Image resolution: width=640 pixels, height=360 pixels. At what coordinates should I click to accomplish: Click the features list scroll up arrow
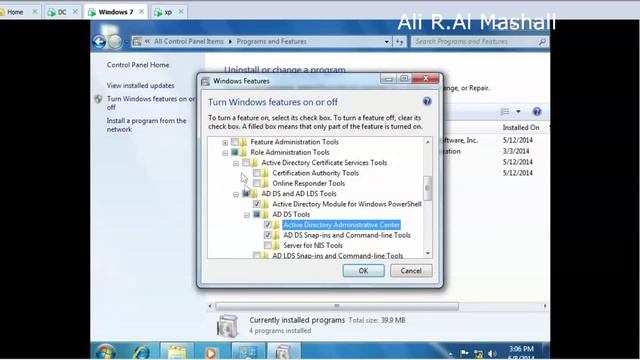[x=428, y=142]
